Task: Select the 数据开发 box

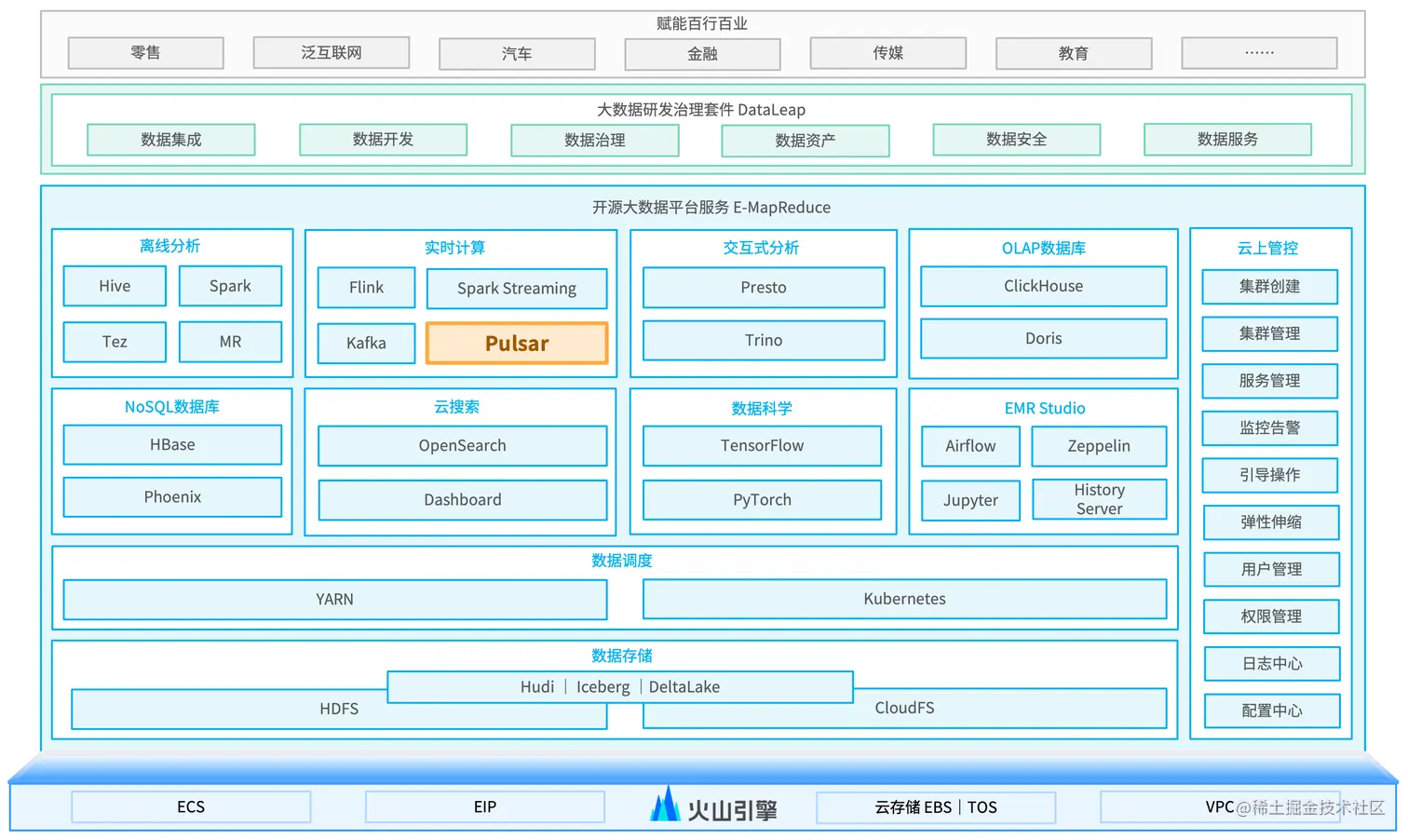Action: [383, 140]
